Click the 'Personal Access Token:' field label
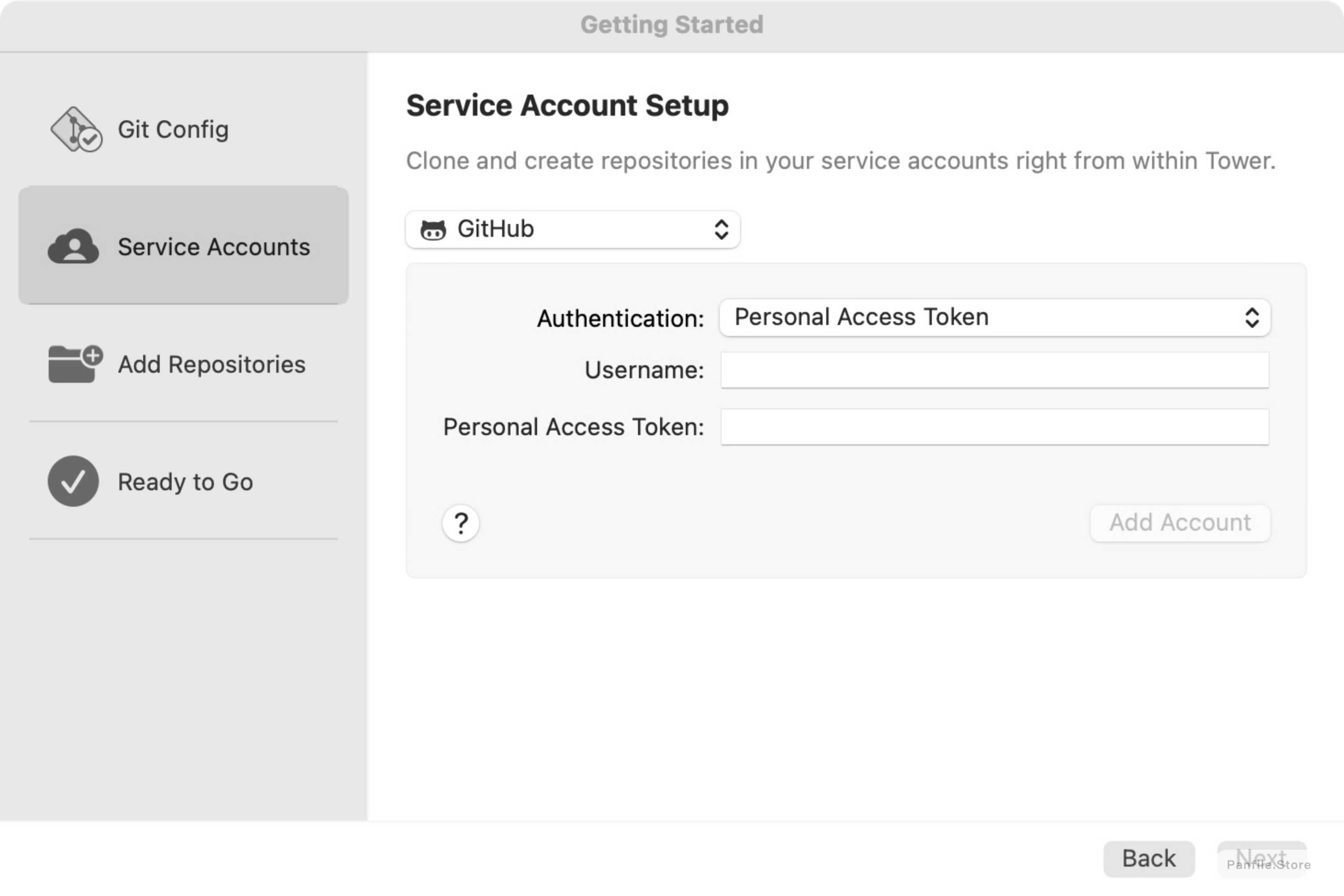 (574, 427)
